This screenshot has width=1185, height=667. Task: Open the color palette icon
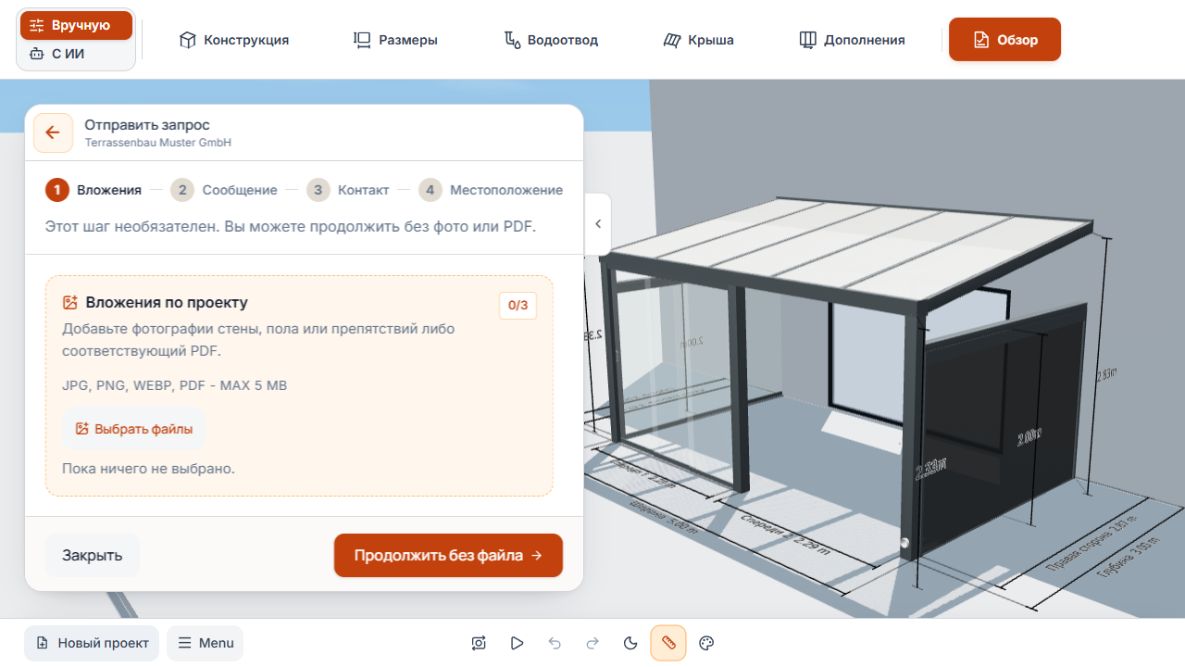point(707,643)
